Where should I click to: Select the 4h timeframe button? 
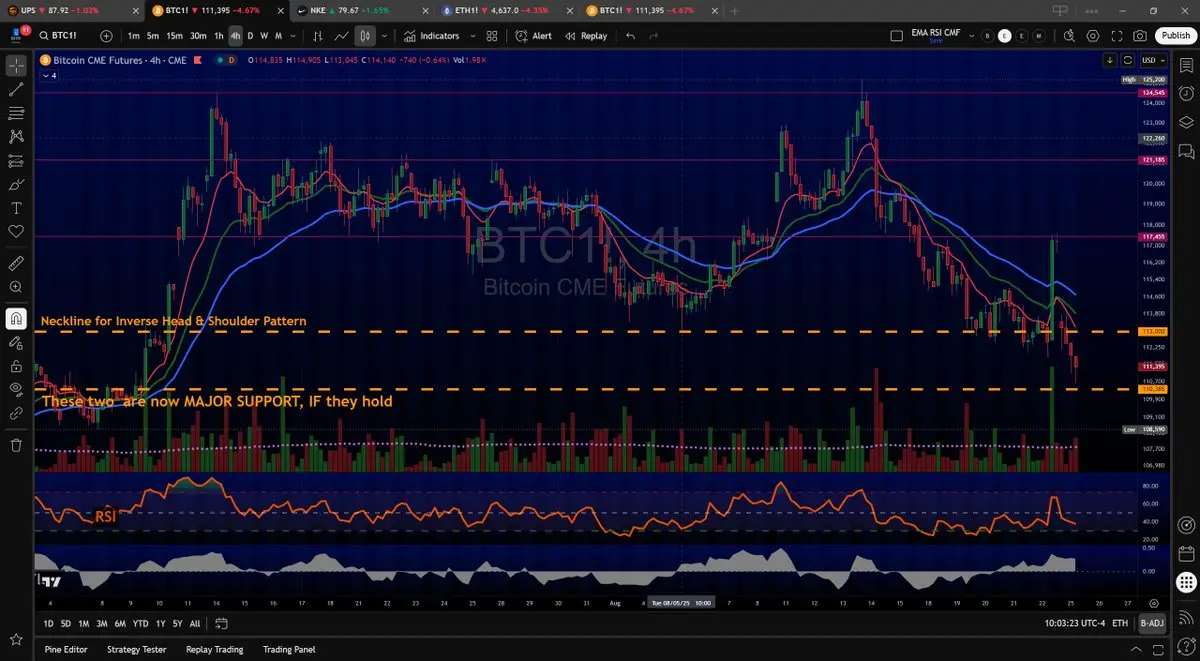[x=236, y=36]
